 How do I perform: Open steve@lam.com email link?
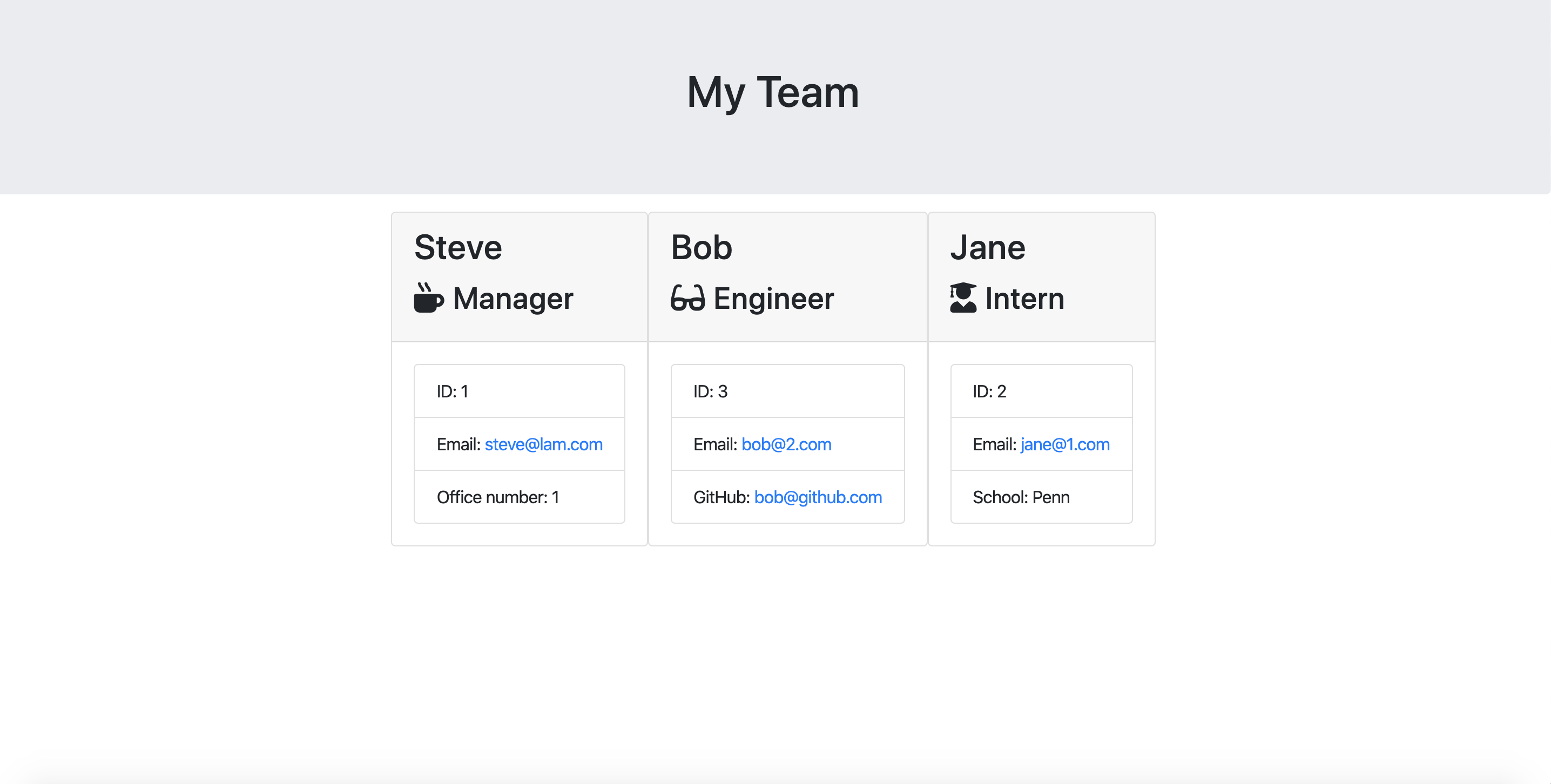pyautogui.click(x=544, y=444)
